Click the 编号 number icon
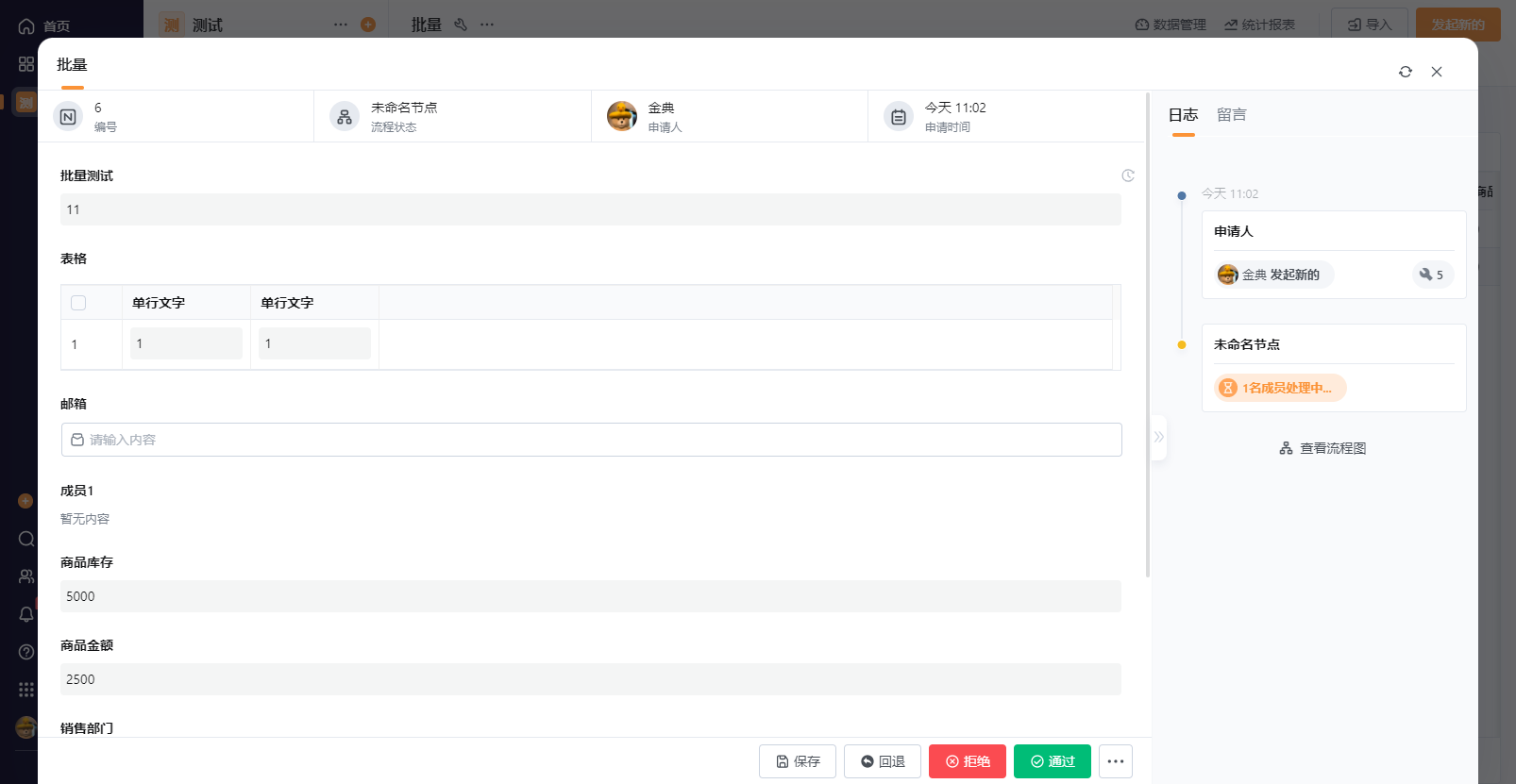 click(68, 117)
